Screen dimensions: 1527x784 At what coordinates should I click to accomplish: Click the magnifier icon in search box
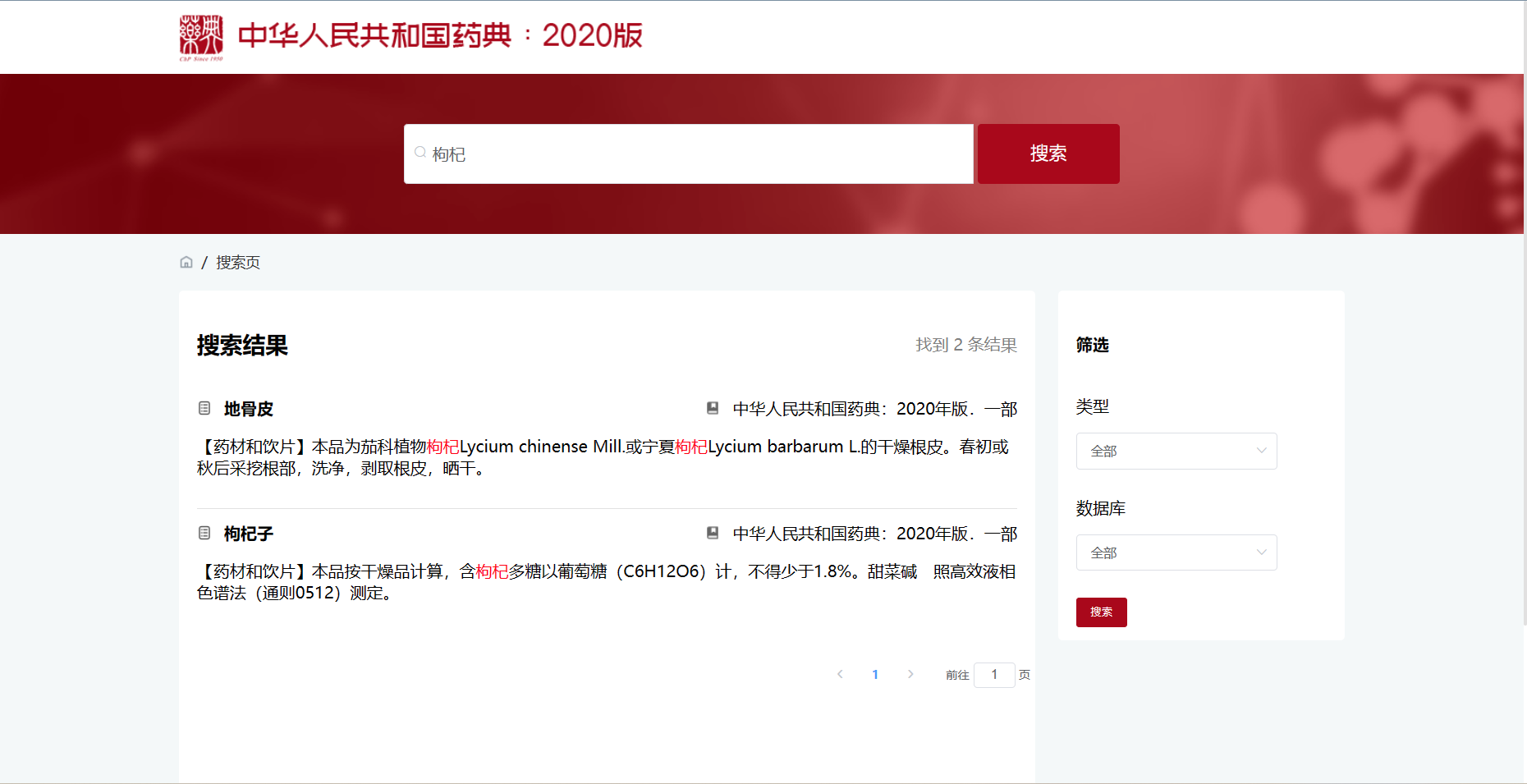pyautogui.click(x=420, y=153)
